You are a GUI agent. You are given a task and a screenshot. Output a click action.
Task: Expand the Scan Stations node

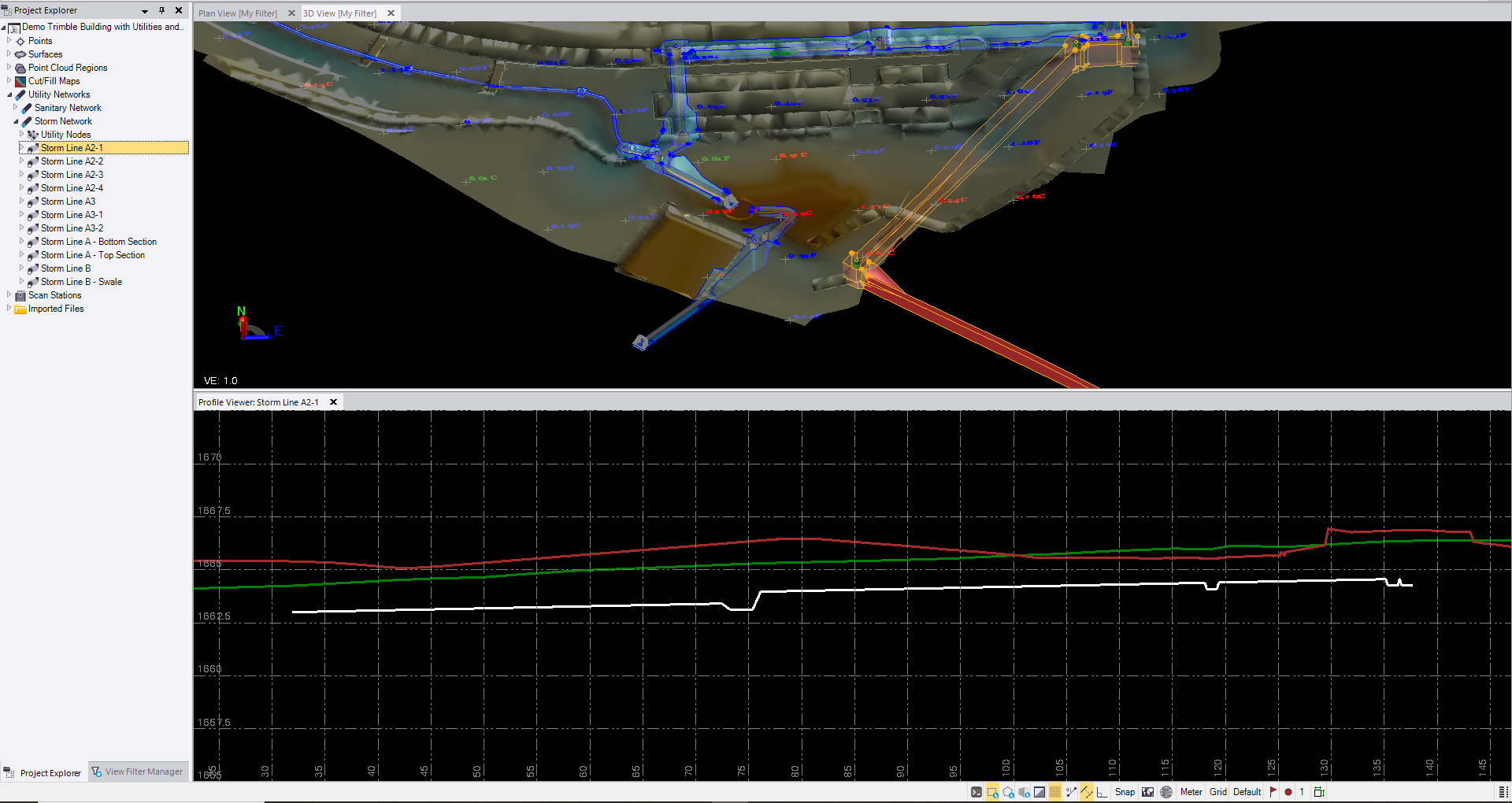click(x=9, y=294)
